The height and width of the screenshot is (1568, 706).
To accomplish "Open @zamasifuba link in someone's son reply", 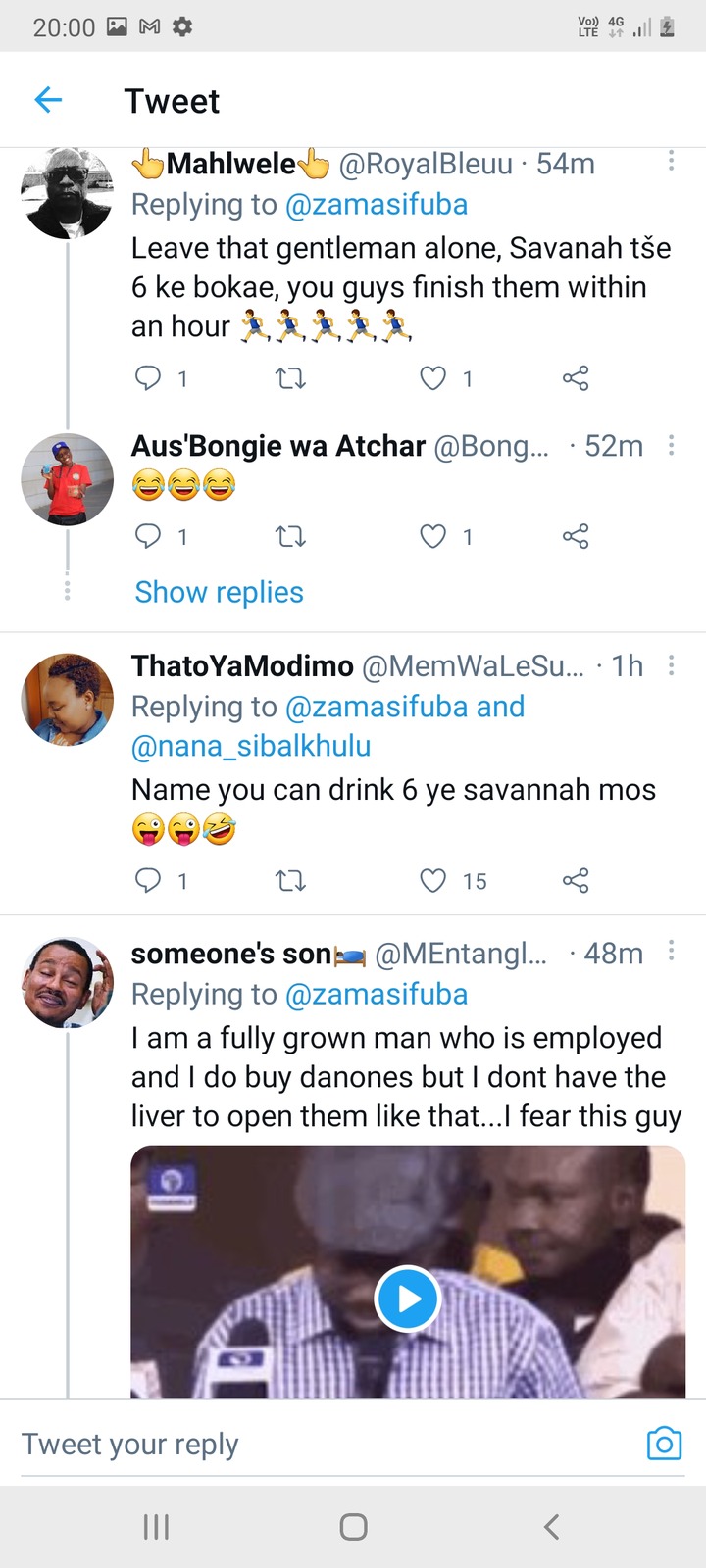I will [377, 994].
